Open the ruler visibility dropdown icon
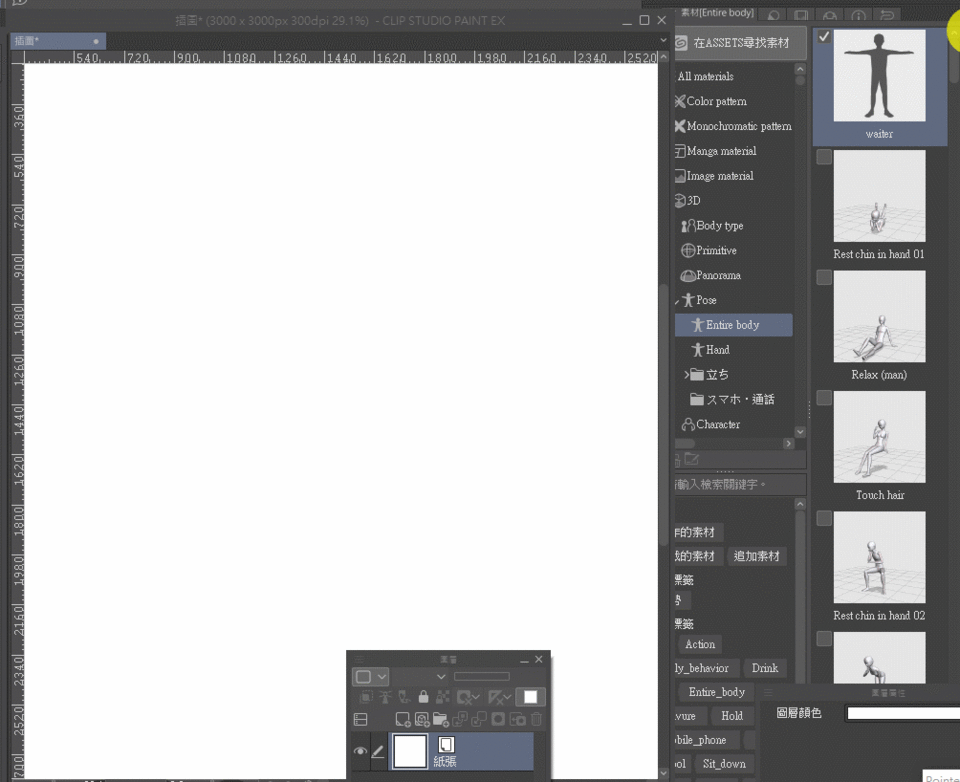Viewport: 960px width, 782px height. (500, 697)
